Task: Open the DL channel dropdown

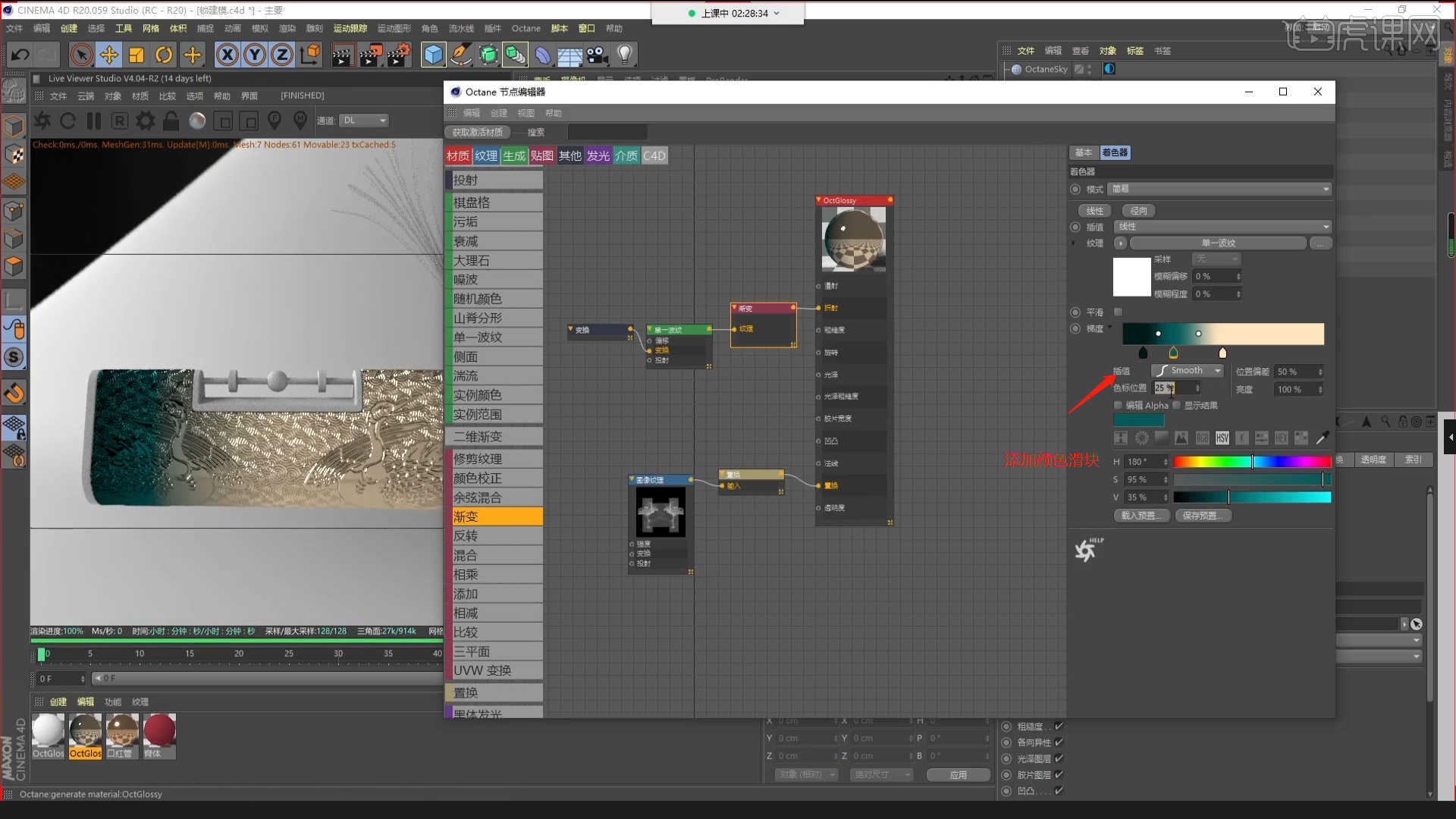Action: (x=364, y=121)
